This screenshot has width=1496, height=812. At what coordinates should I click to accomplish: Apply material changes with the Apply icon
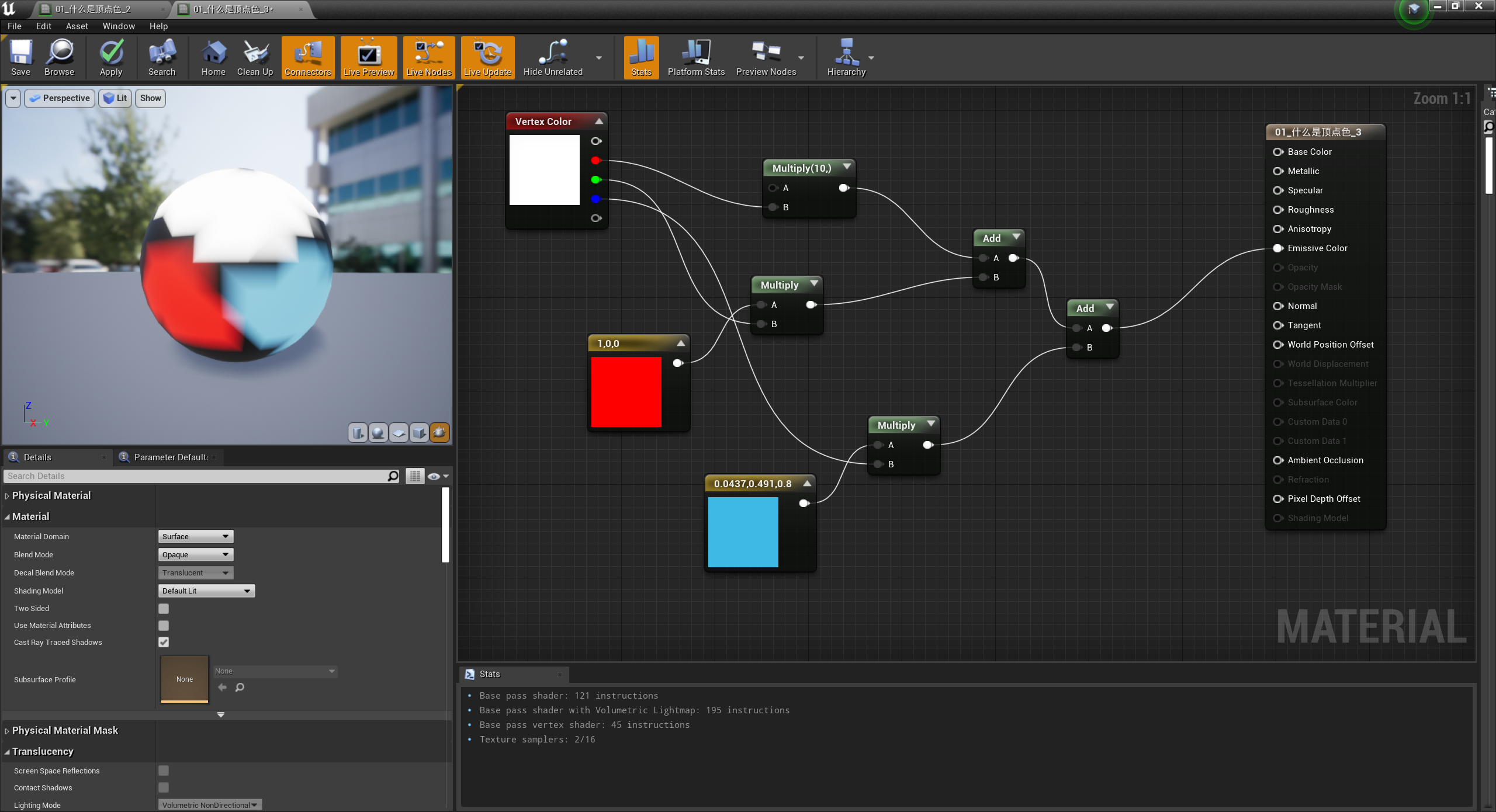tap(110, 57)
